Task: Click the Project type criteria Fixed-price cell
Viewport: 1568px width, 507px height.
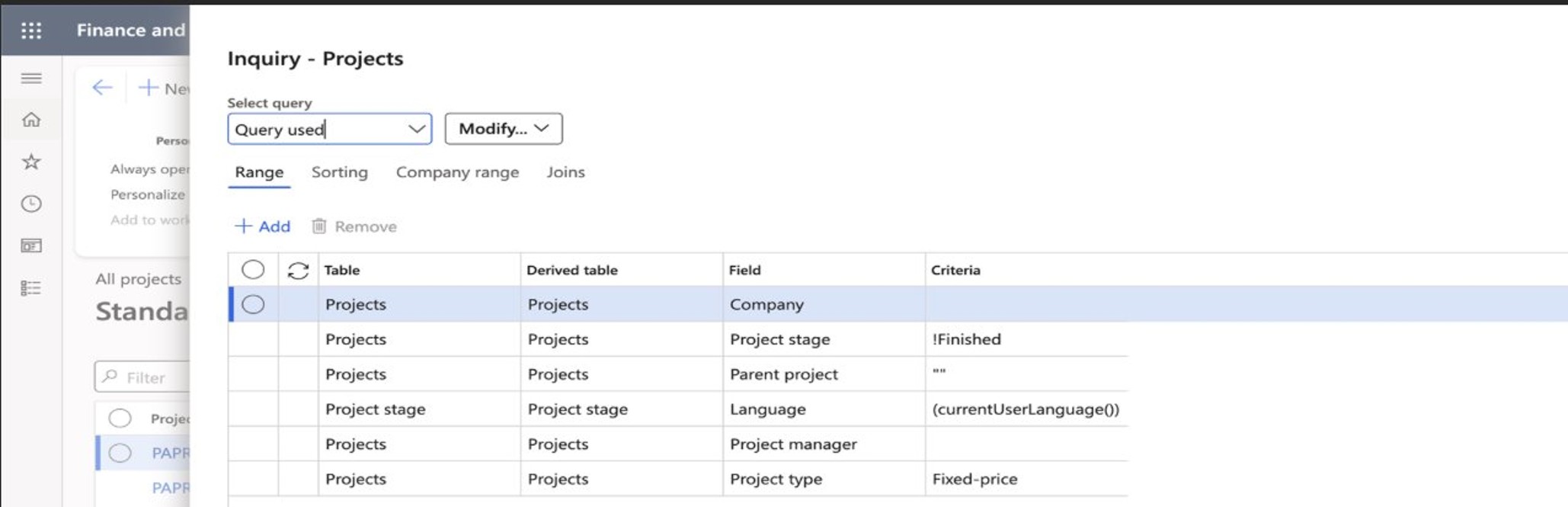Action: click(1026, 479)
